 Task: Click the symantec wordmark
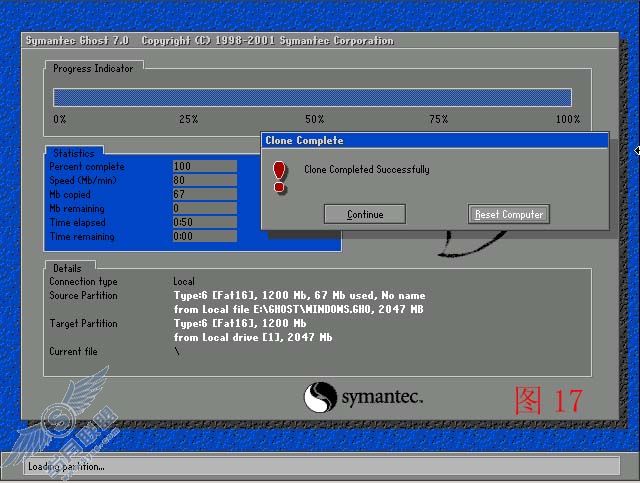point(382,396)
